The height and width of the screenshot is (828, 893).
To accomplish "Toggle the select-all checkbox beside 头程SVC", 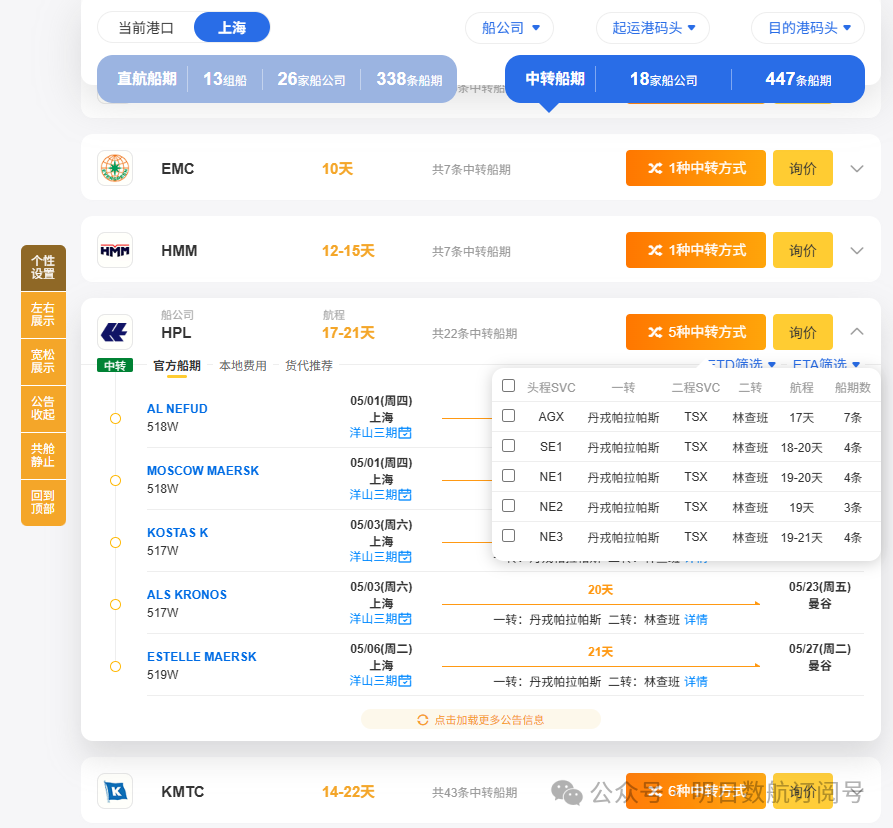I will click(x=509, y=386).
